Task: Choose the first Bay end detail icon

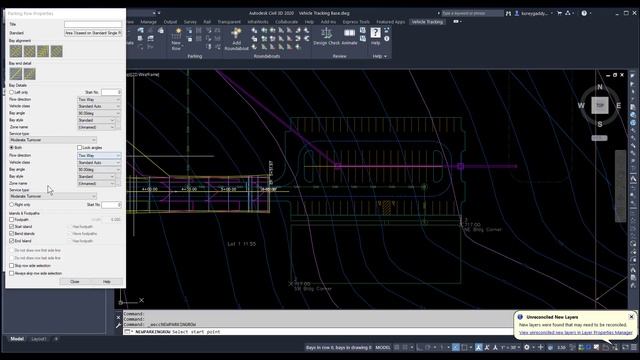Action: coord(16,74)
